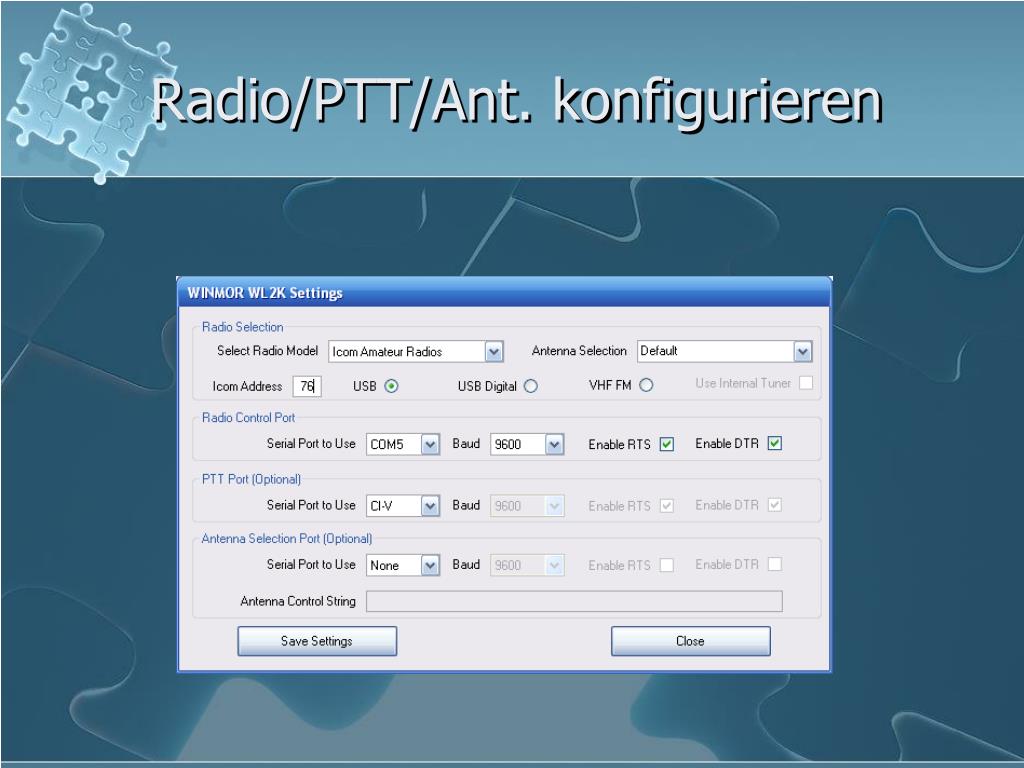Click the Antenna Control String field

[574, 601]
